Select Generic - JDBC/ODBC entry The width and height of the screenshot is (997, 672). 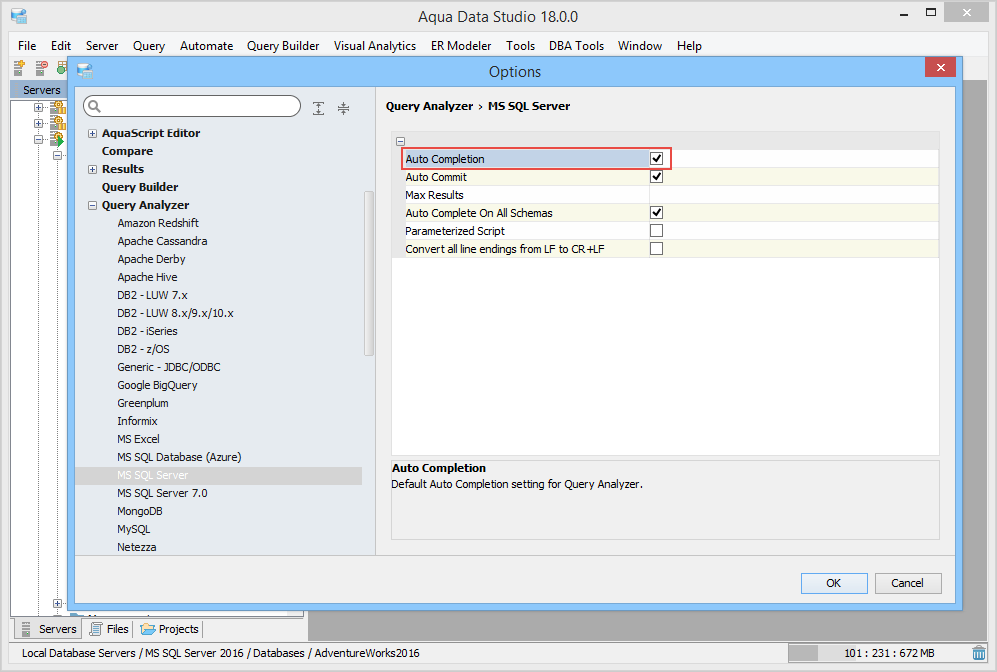[168, 367]
